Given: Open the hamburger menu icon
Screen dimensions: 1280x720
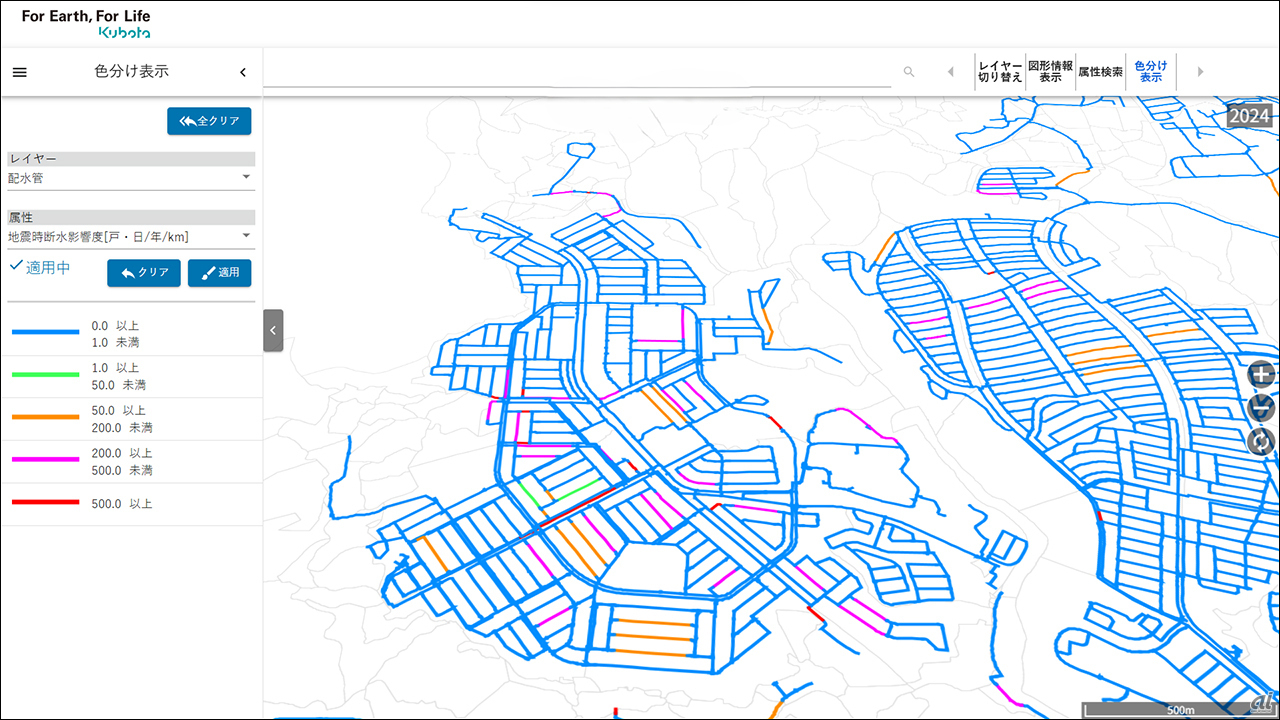Looking at the screenshot, I should 20,72.
